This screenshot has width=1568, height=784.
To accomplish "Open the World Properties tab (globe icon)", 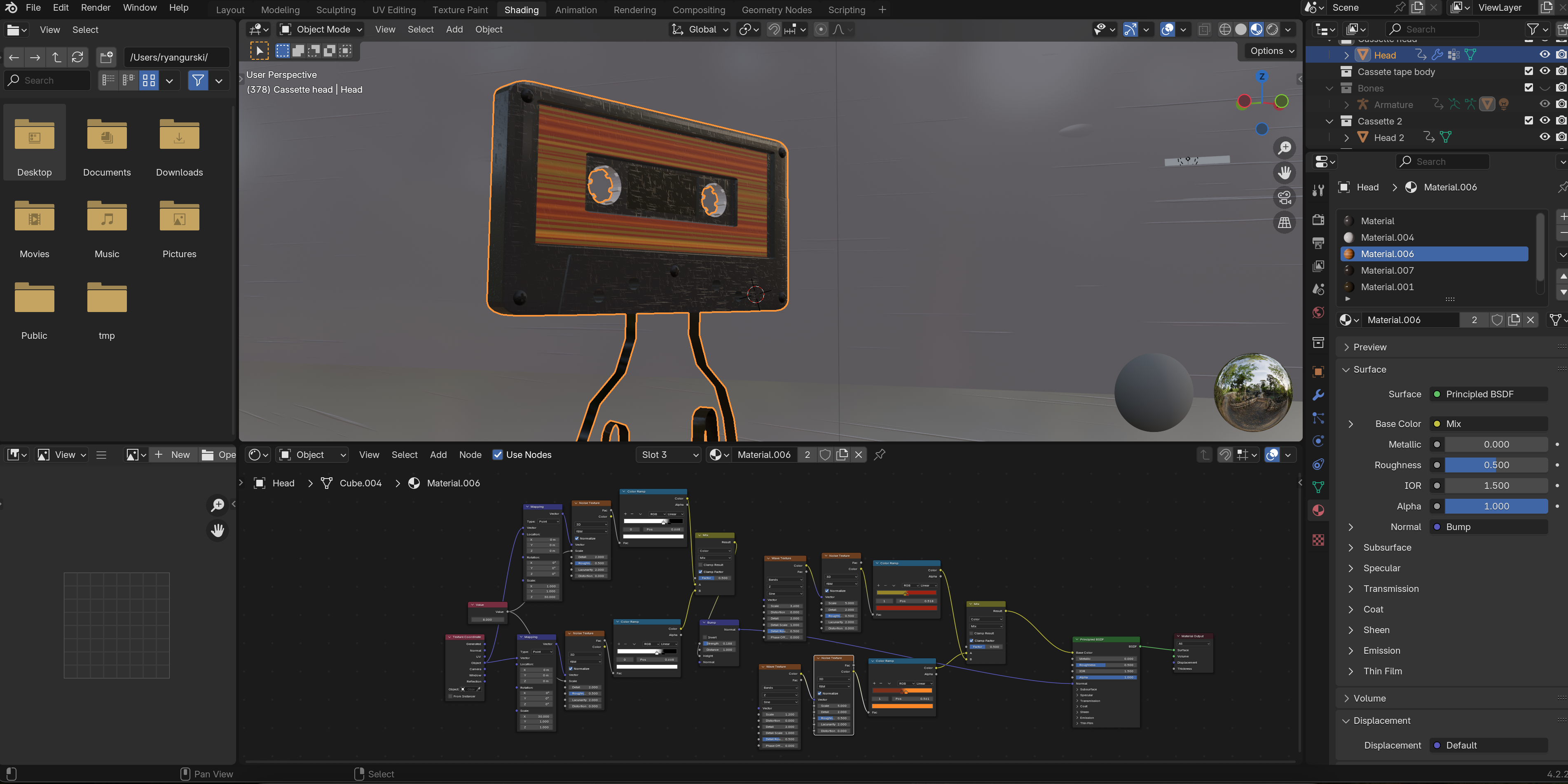I will pyautogui.click(x=1318, y=312).
